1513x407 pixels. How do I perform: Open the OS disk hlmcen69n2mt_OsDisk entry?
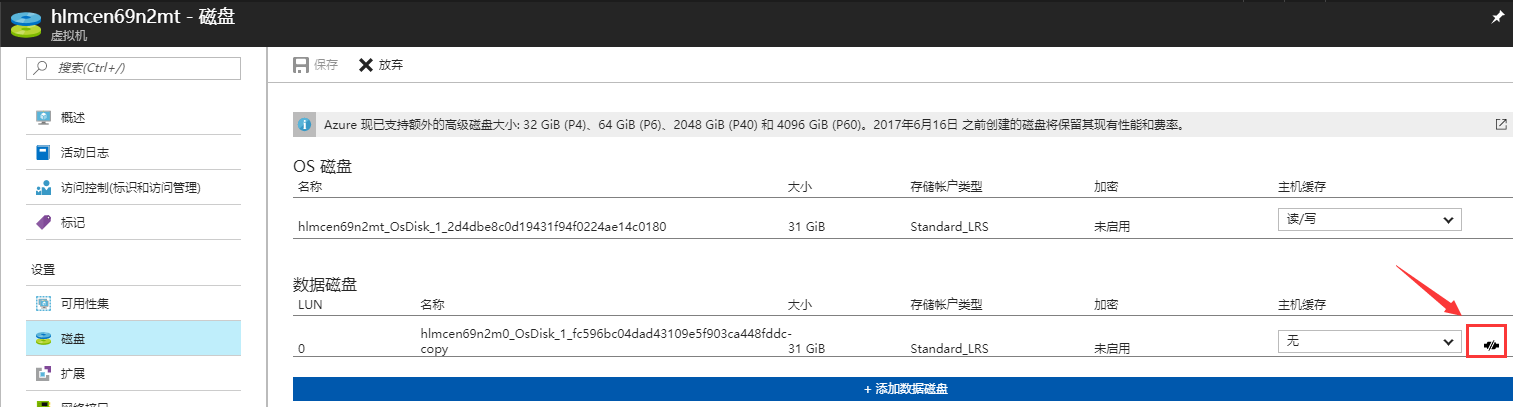[482, 226]
